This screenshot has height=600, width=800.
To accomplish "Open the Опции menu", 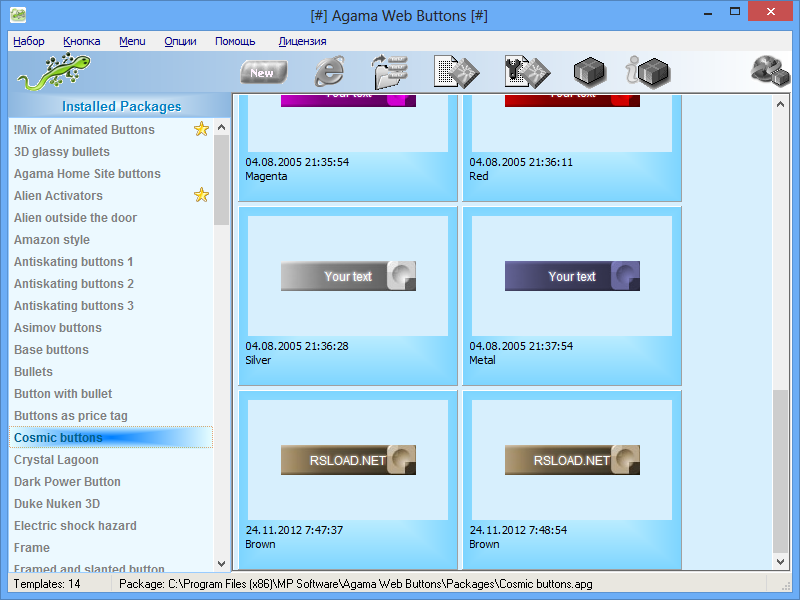I will point(179,41).
